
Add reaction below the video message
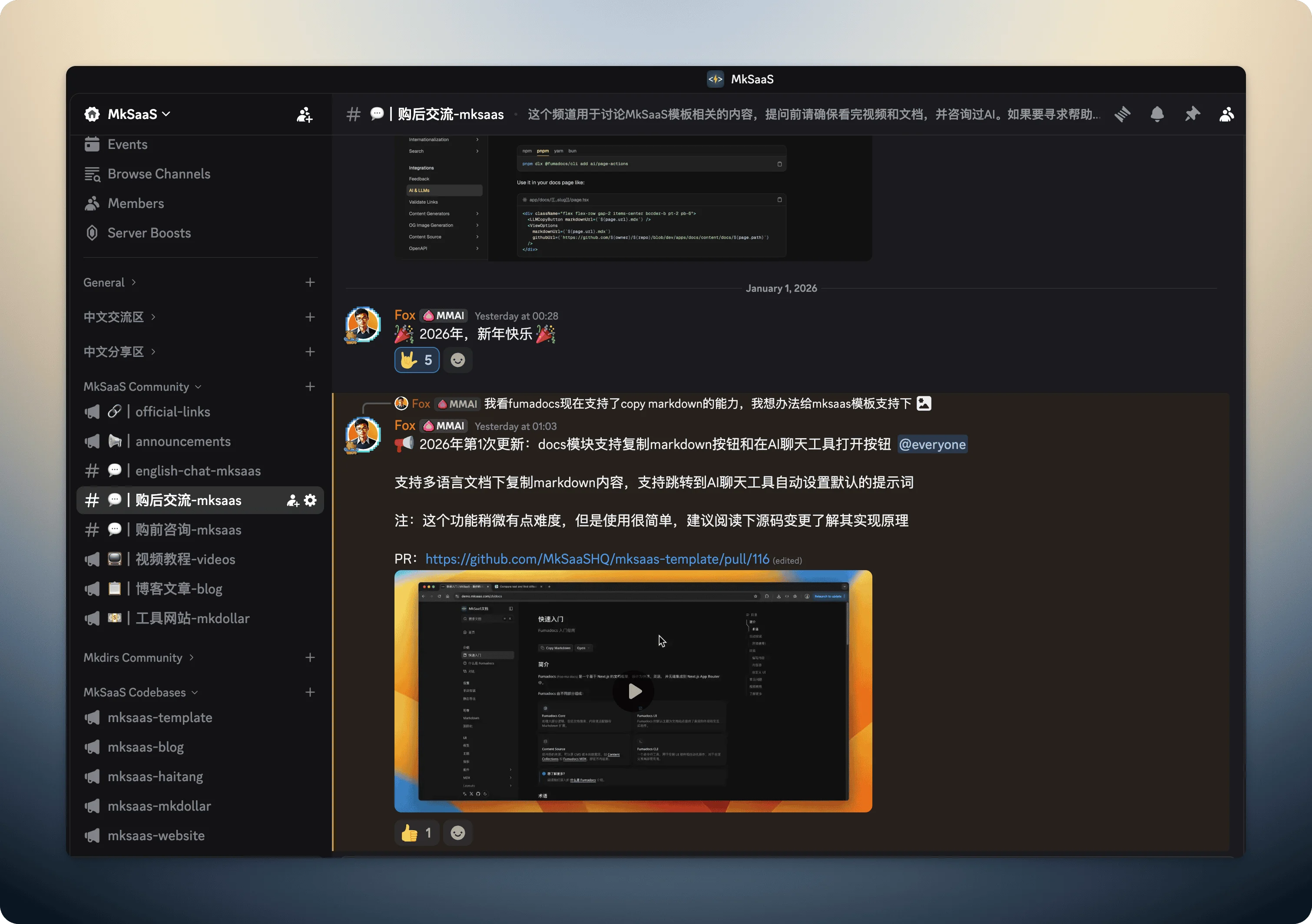coord(458,833)
